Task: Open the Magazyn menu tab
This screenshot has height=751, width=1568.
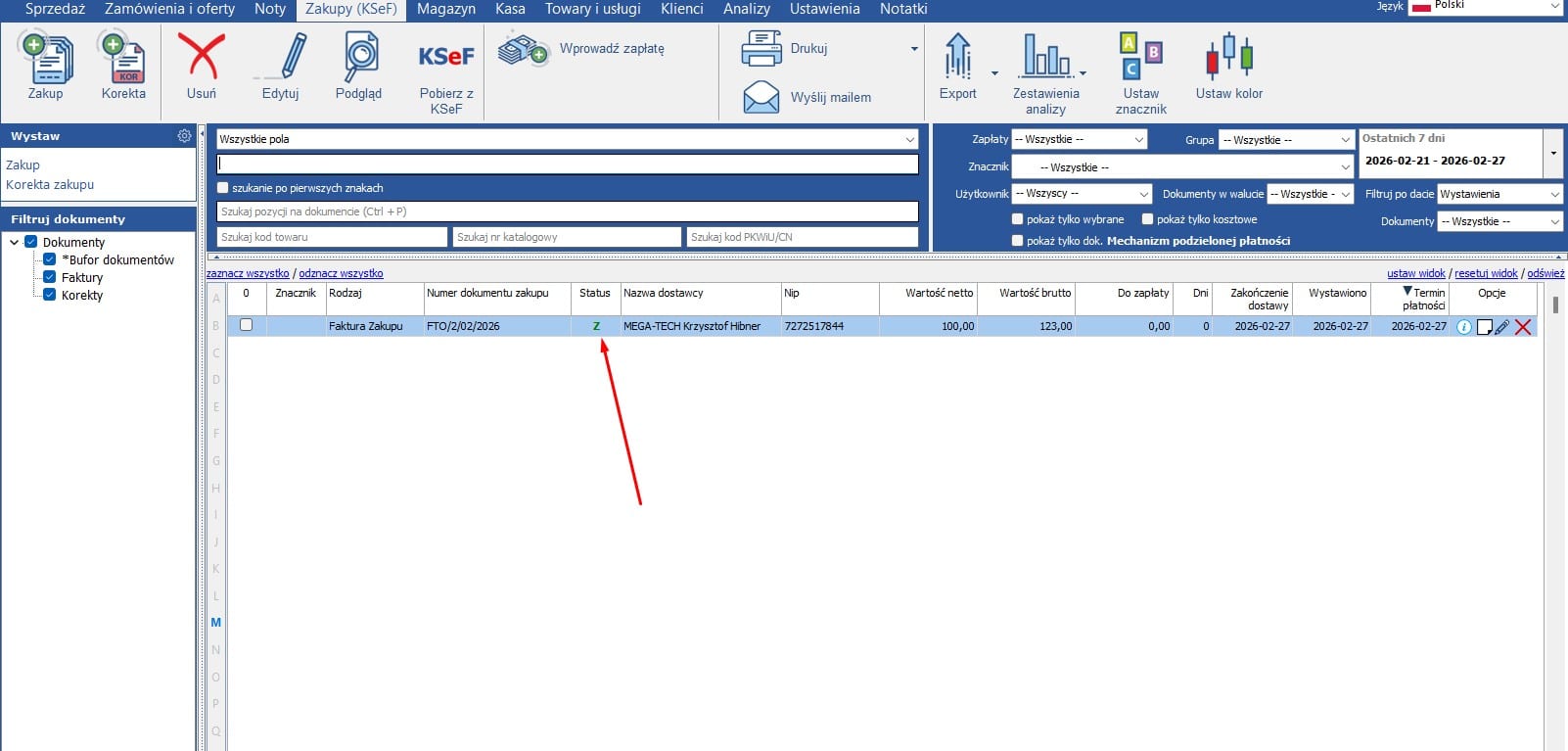Action: [446, 9]
